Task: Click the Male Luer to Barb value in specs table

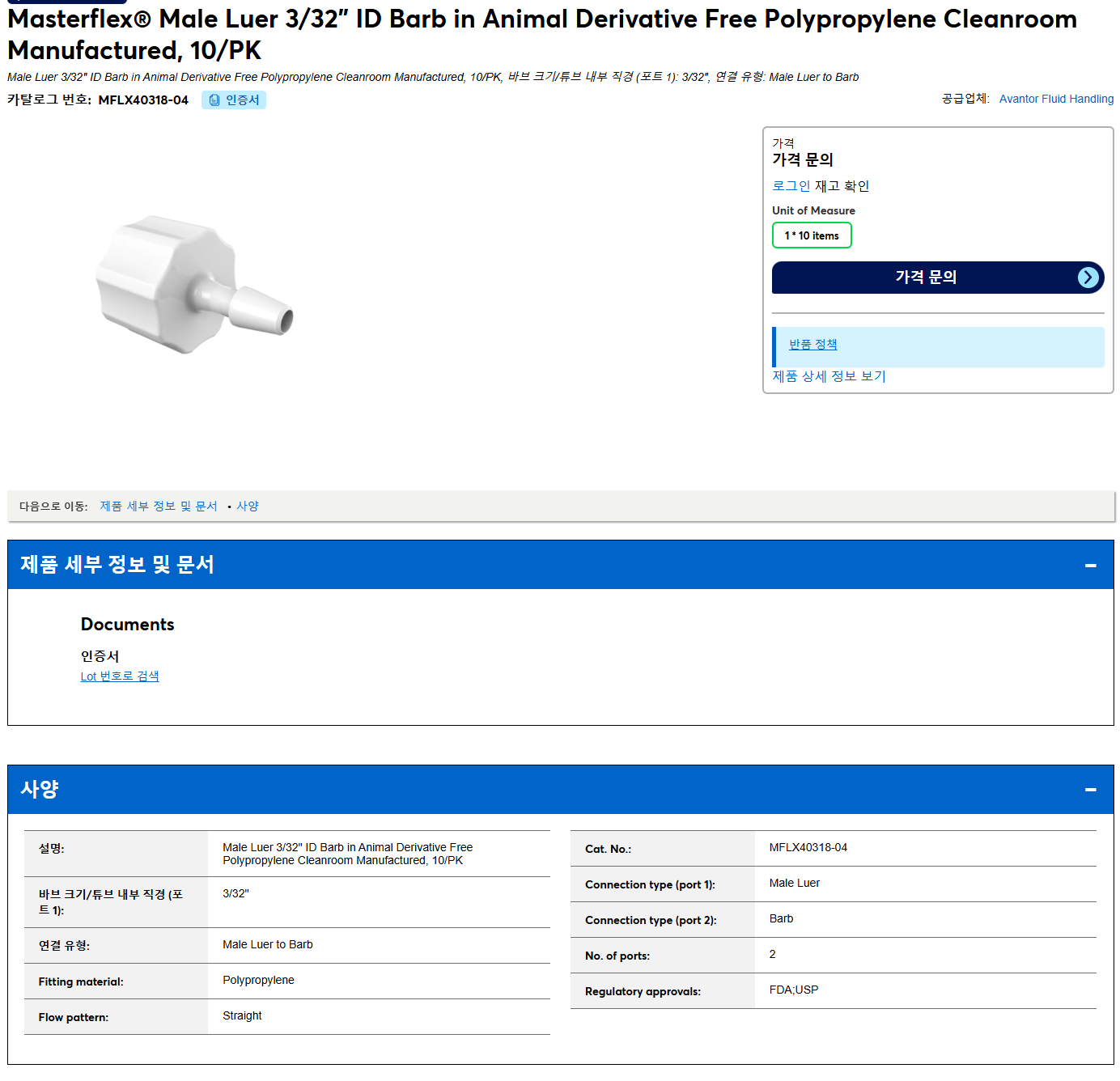Action: (x=268, y=944)
